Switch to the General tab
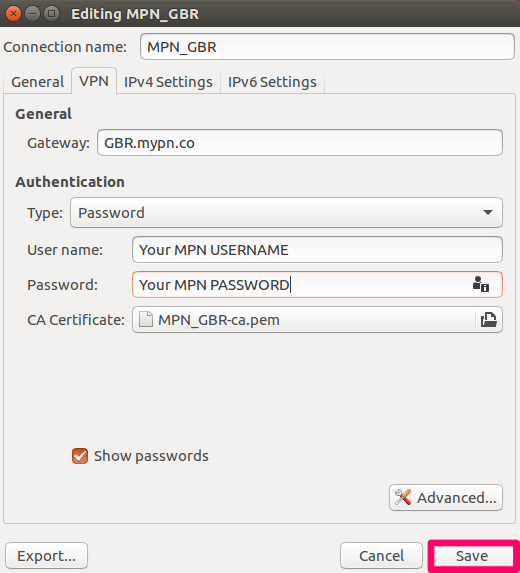The image size is (520, 573). [38, 82]
